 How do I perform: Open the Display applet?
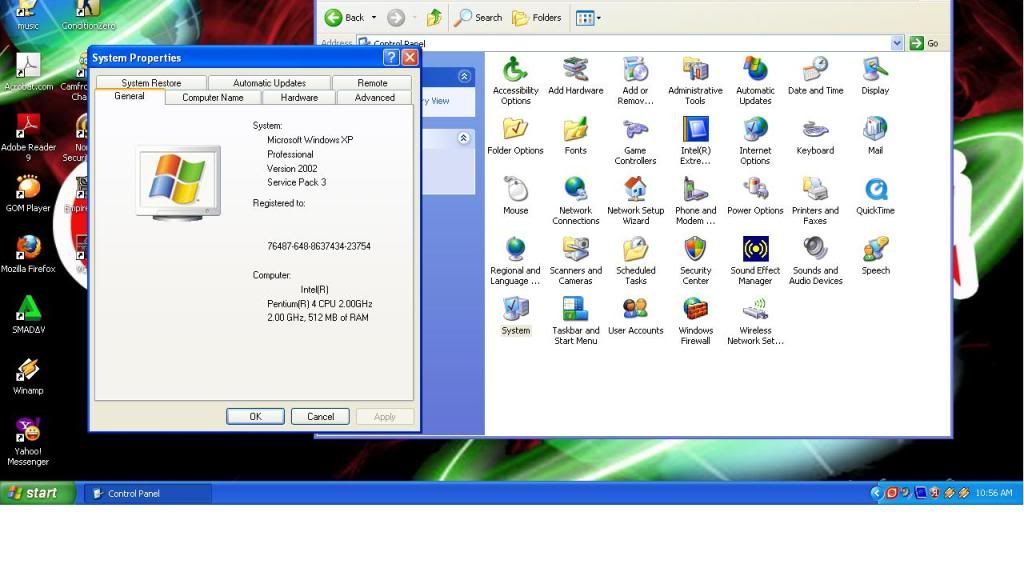tap(875, 76)
